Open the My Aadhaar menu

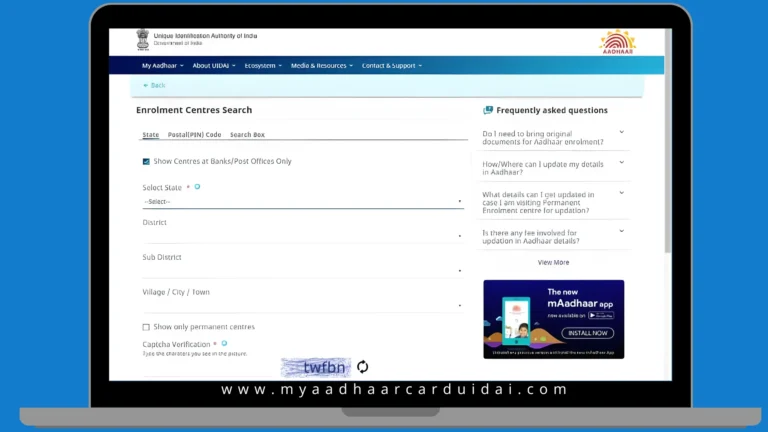coord(163,66)
